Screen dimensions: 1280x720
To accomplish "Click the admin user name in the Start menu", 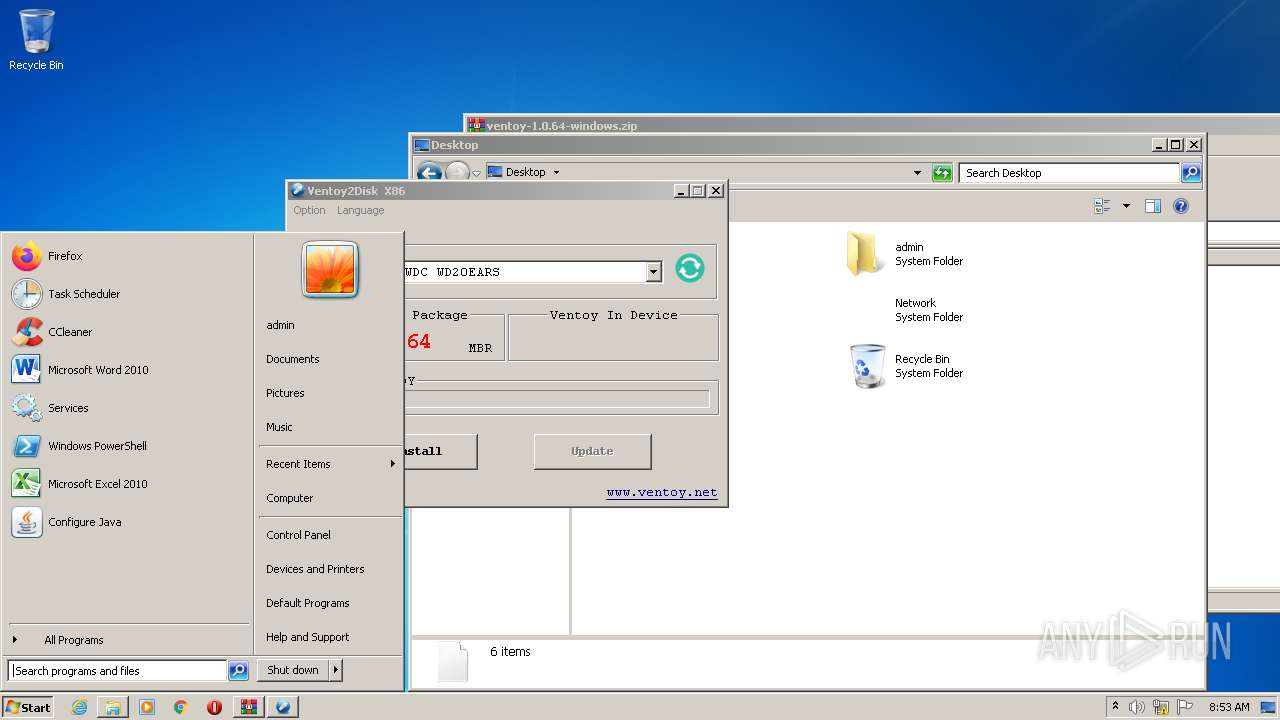I will pyautogui.click(x=330, y=325).
